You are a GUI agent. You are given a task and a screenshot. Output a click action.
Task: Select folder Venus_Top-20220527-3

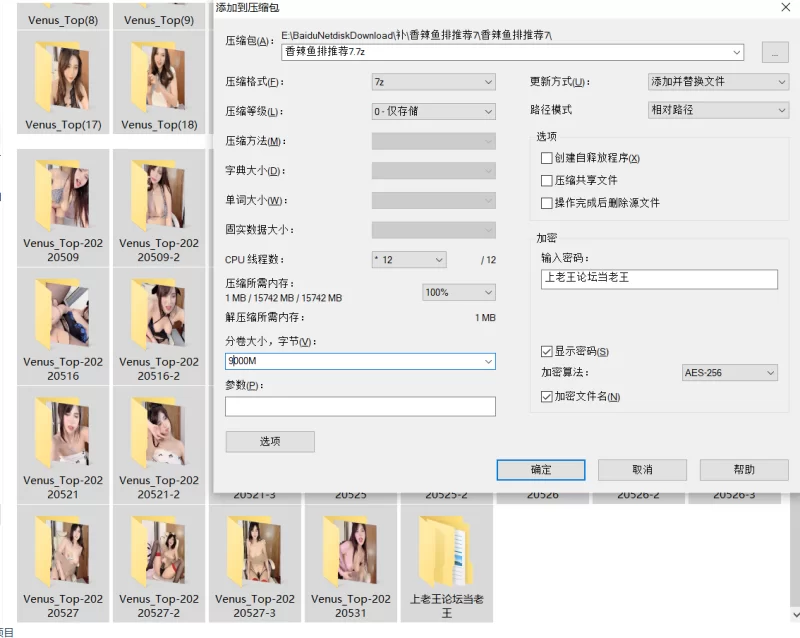[x=255, y=563]
